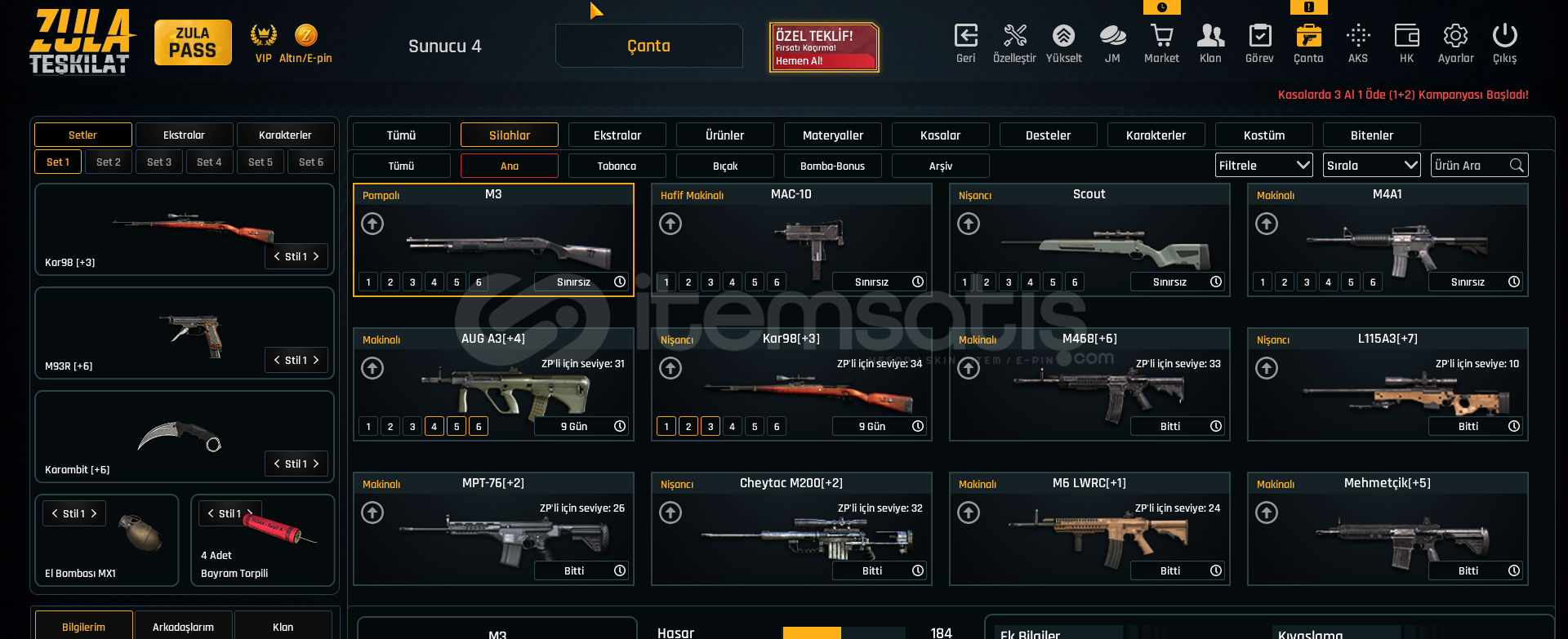This screenshot has height=639, width=1568.
Task: Click the clock icon on M6 LWRC[+1] card
Action: [x=1216, y=570]
